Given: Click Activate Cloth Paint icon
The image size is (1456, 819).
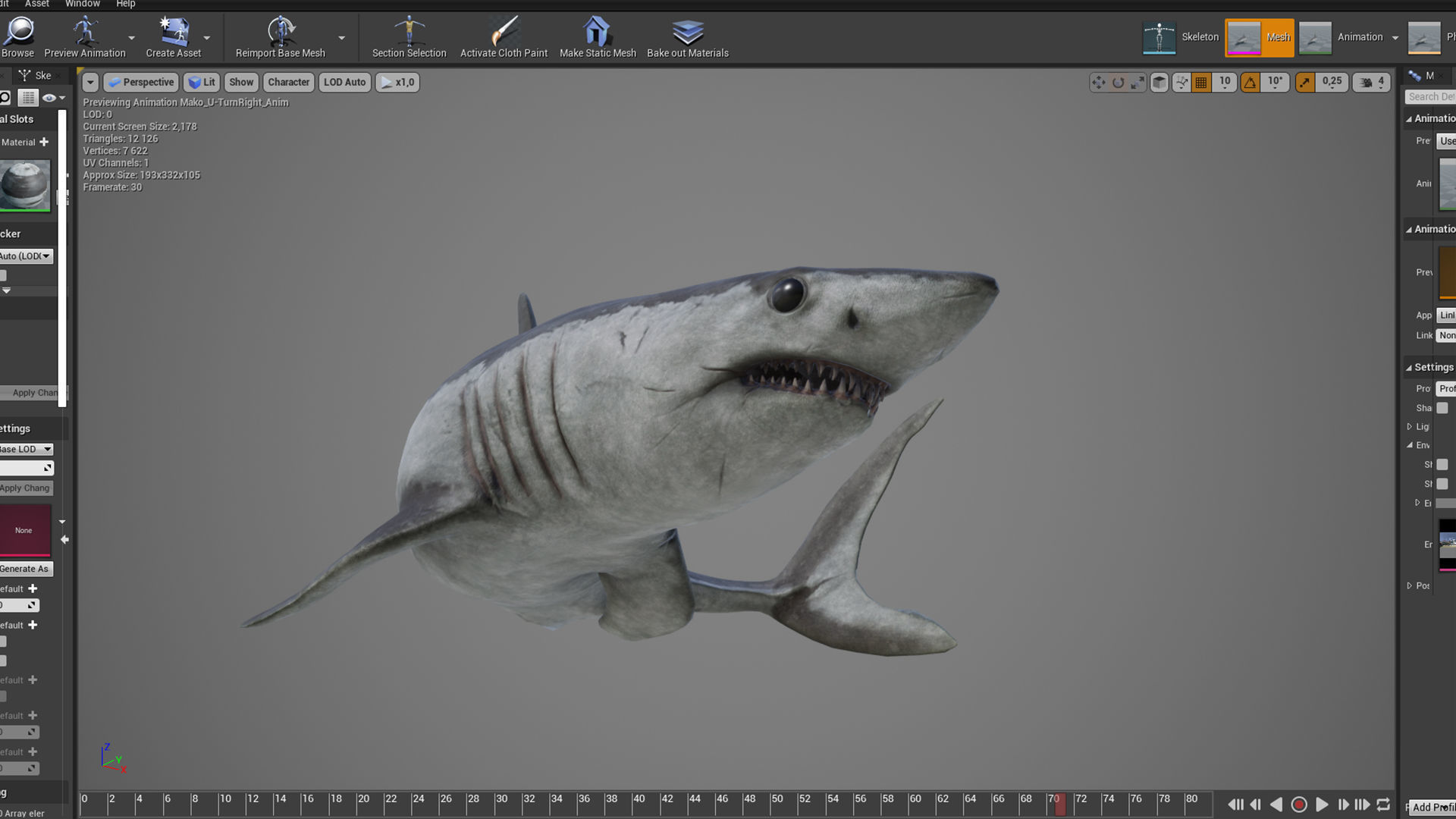Looking at the screenshot, I should point(504,33).
